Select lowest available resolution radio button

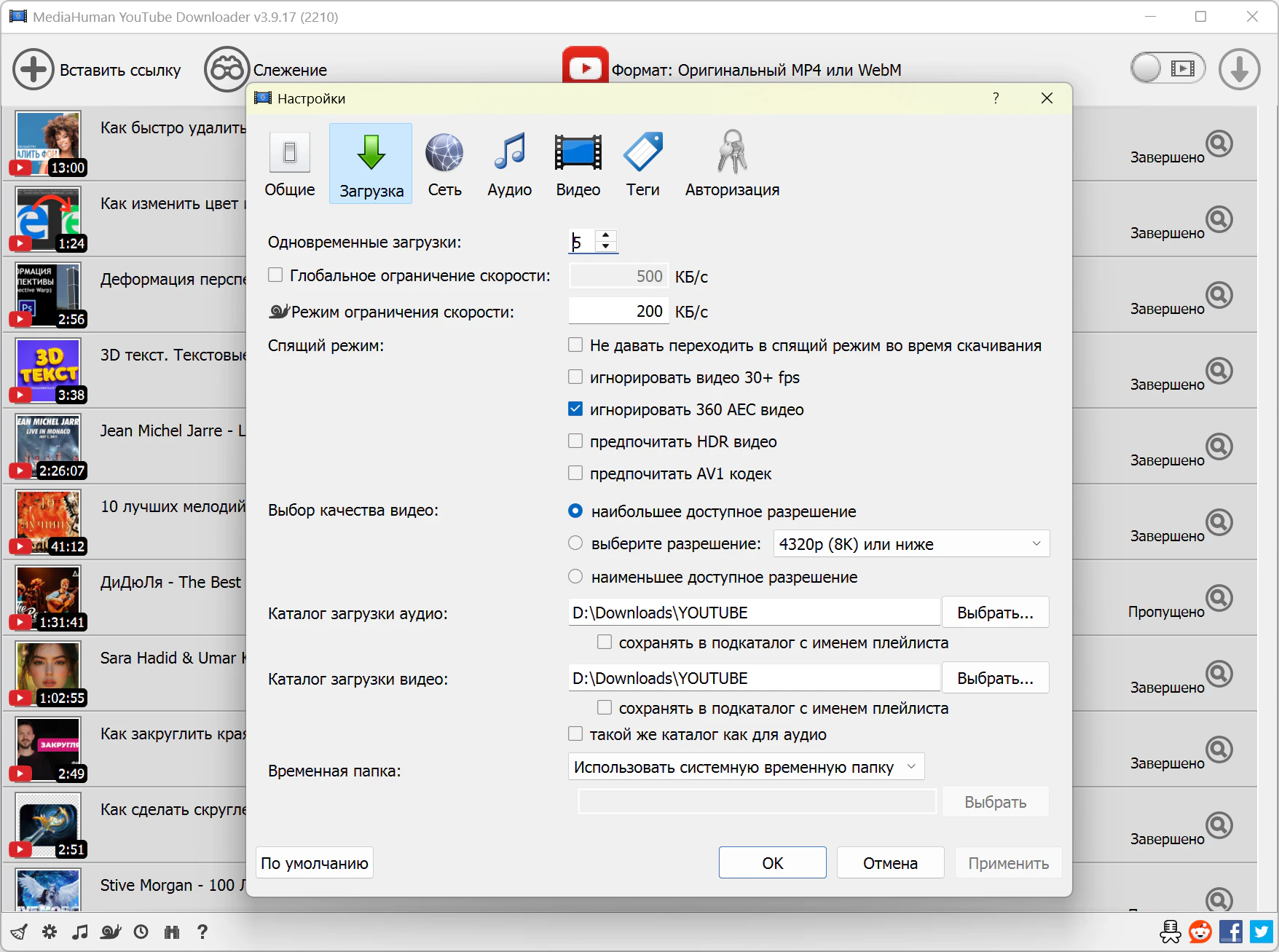click(575, 577)
